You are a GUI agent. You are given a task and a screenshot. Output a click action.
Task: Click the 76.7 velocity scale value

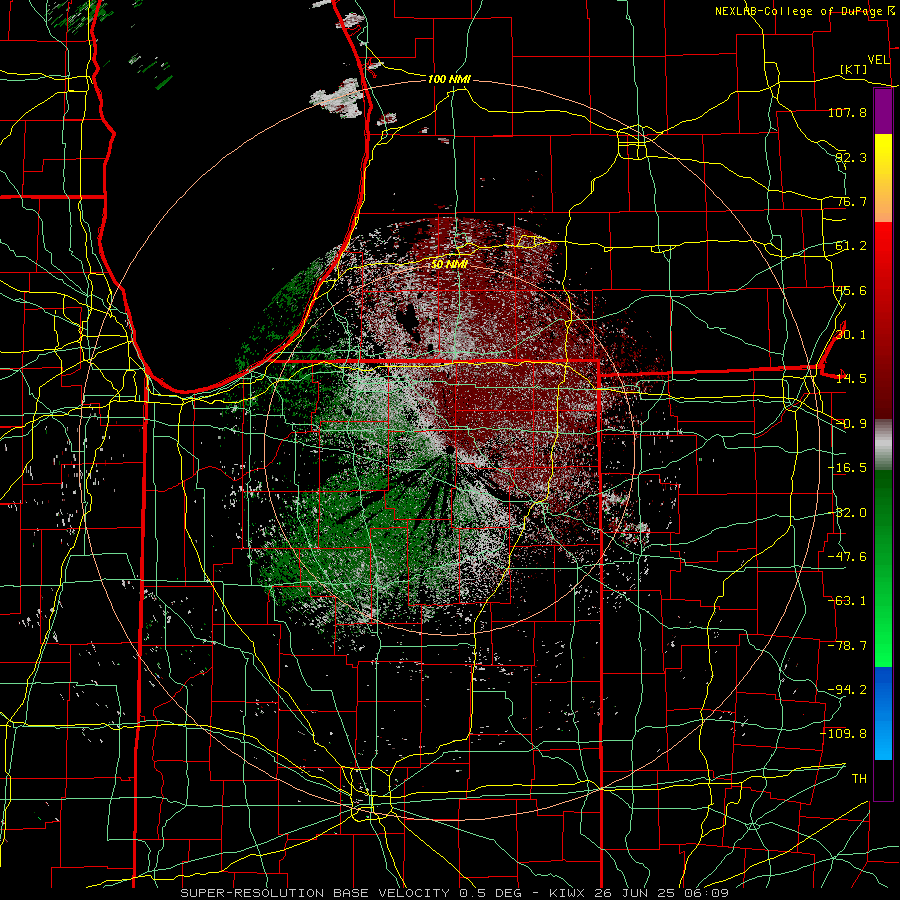(851, 201)
